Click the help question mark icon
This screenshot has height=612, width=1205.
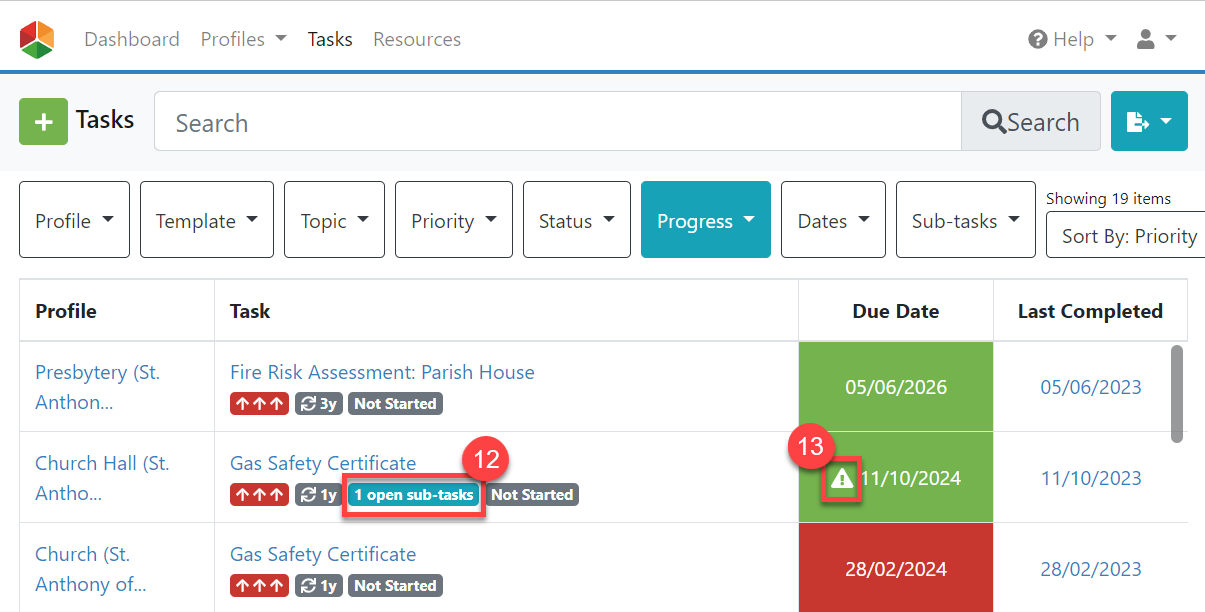[1037, 40]
